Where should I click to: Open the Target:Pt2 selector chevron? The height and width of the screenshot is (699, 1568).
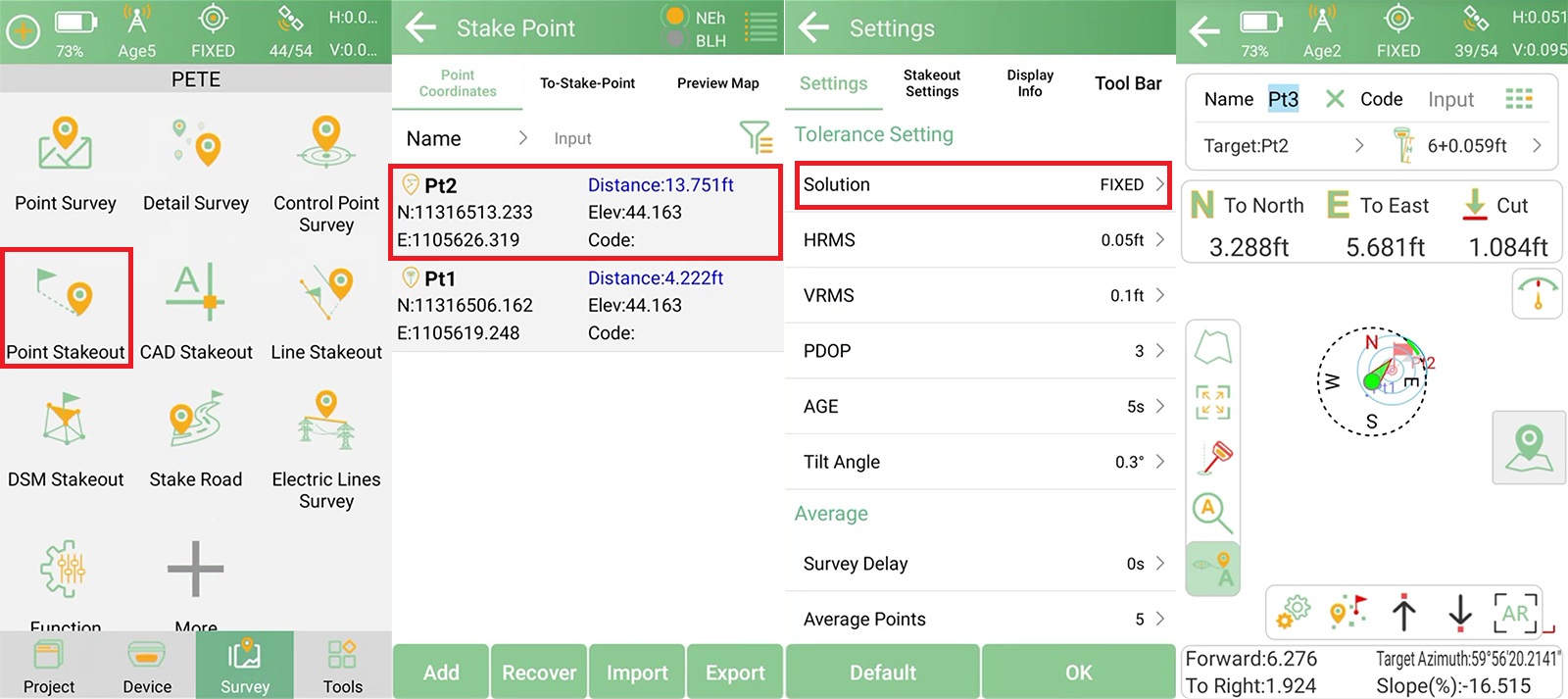point(1358,146)
